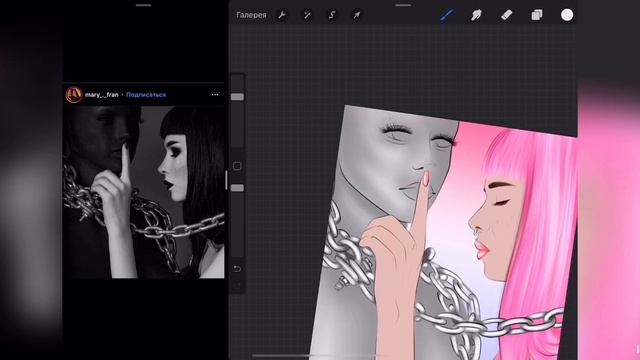Open the white color swatch picker
The image size is (640, 360).
click(x=567, y=15)
